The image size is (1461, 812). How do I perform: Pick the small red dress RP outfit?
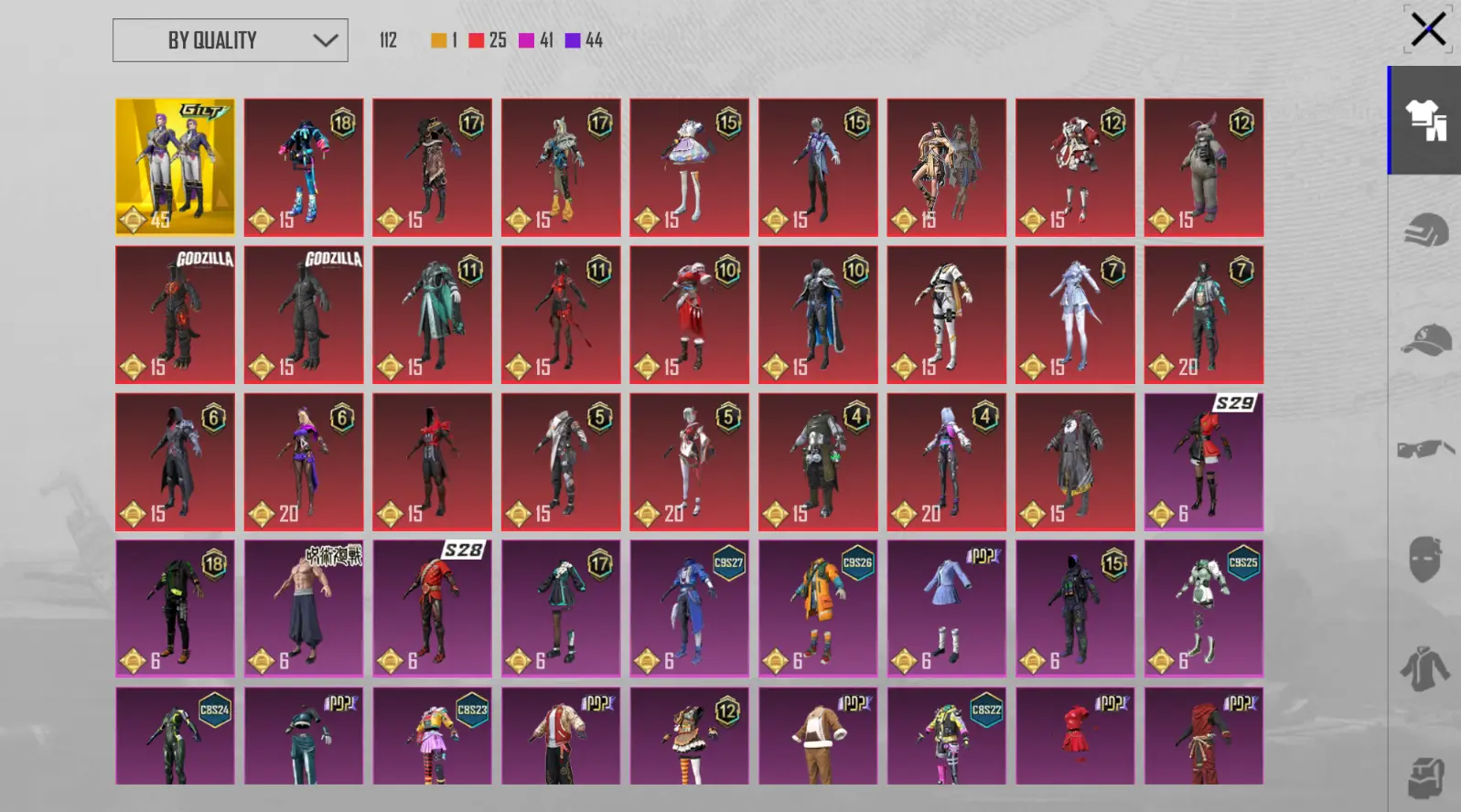pos(1076,736)
